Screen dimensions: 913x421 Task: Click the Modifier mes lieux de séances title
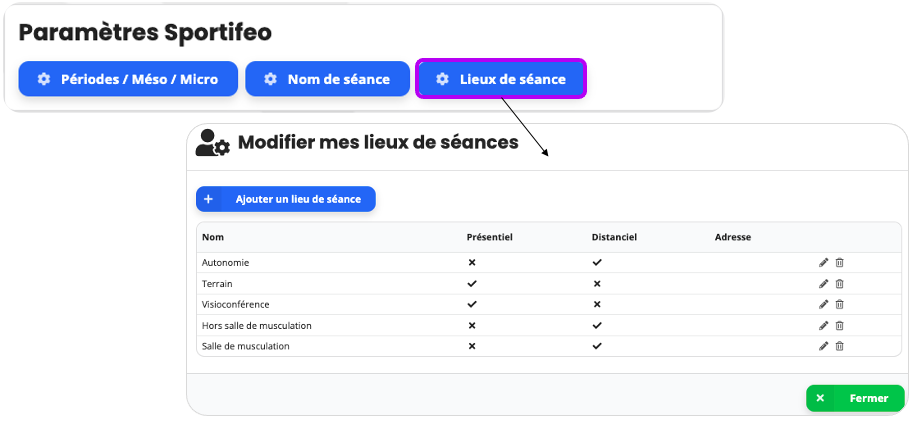378,142
